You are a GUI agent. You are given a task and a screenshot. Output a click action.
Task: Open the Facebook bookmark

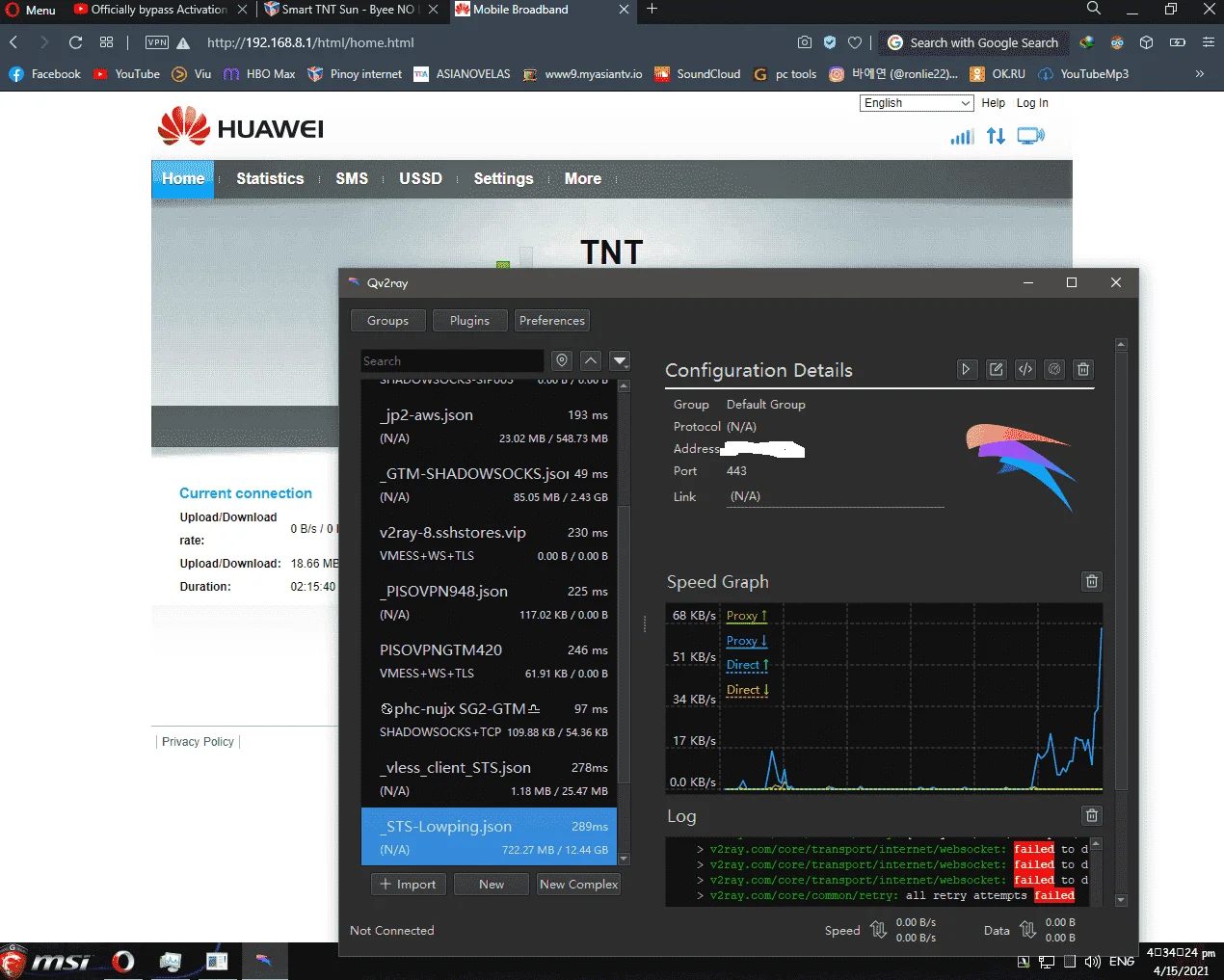pos(44,74)
